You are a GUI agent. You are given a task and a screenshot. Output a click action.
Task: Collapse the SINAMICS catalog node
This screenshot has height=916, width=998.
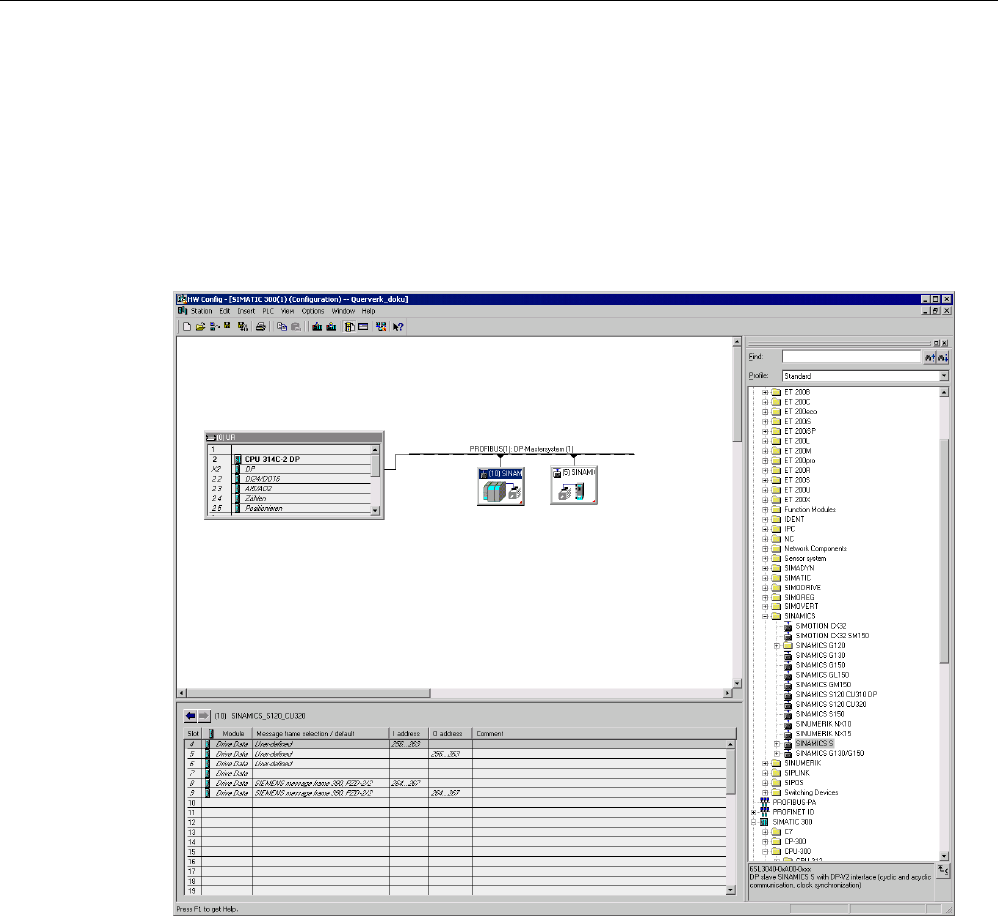(765, 616)
